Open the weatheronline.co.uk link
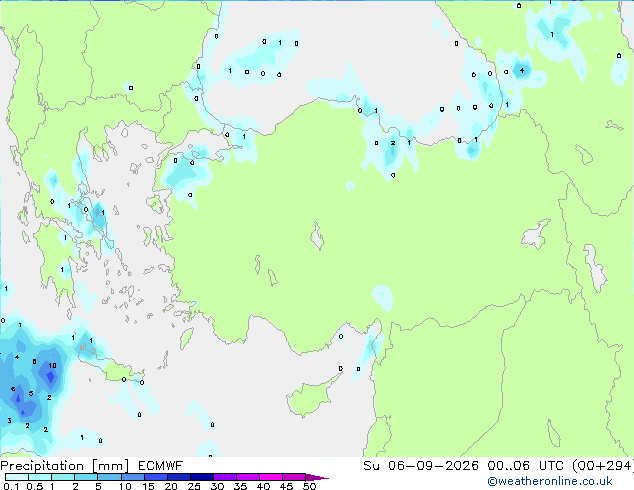This screenshot has width=634, height=490. (549, 481)
